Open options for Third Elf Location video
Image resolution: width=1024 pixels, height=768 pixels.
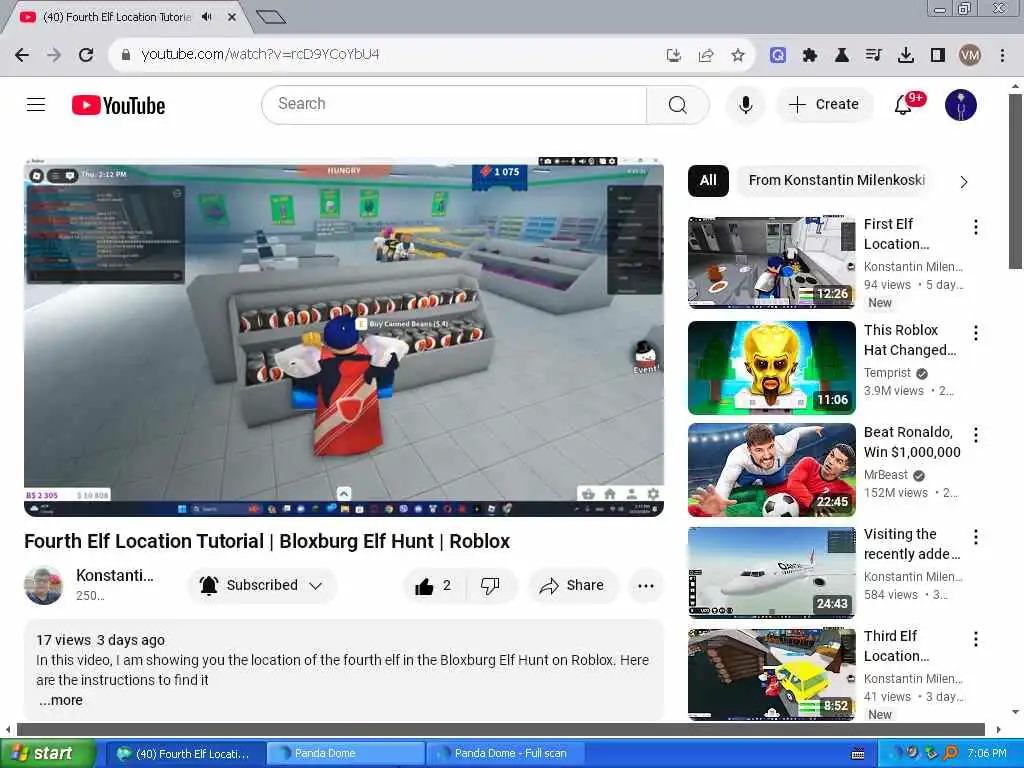pos(976,639)
